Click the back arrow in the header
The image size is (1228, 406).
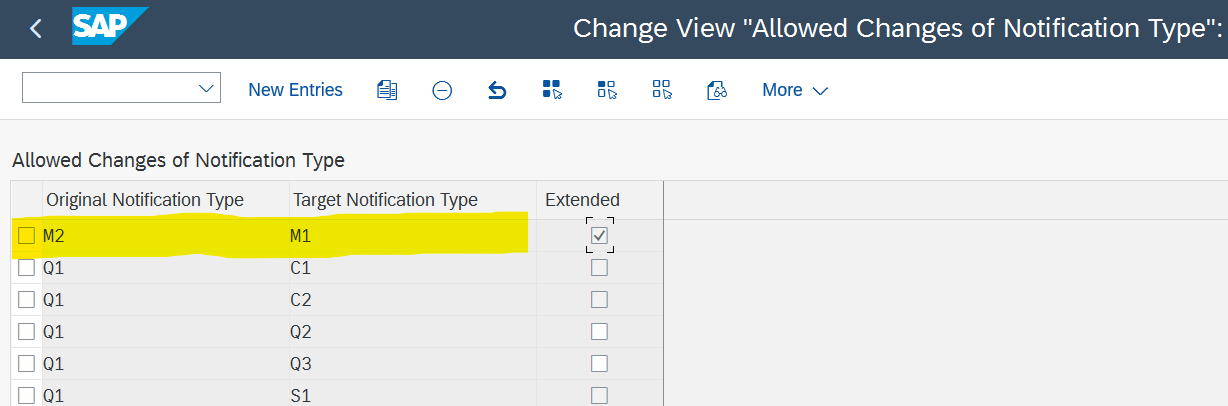coord(36,29)
